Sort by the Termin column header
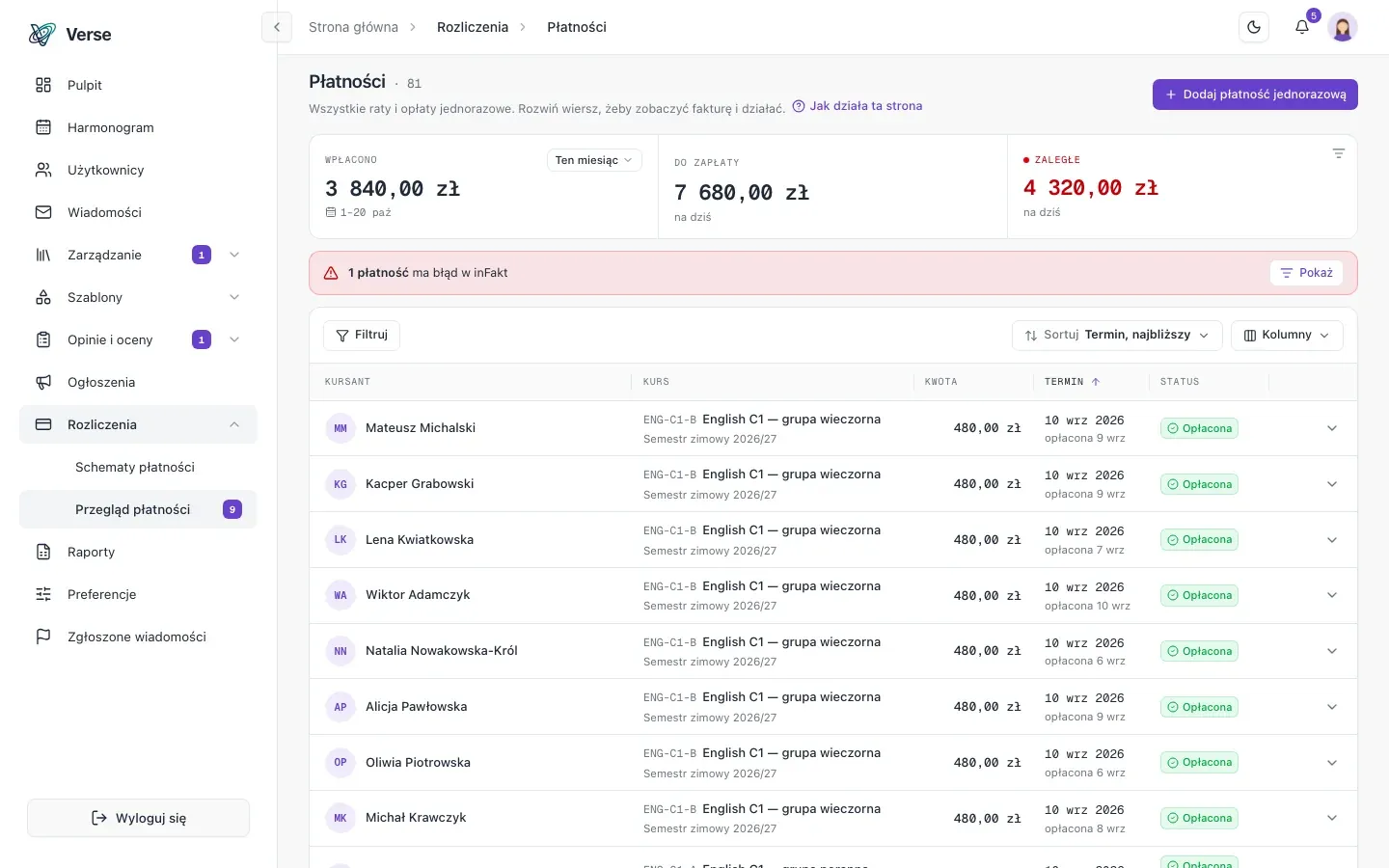Screen dimensions: 1389x868 1072,382
